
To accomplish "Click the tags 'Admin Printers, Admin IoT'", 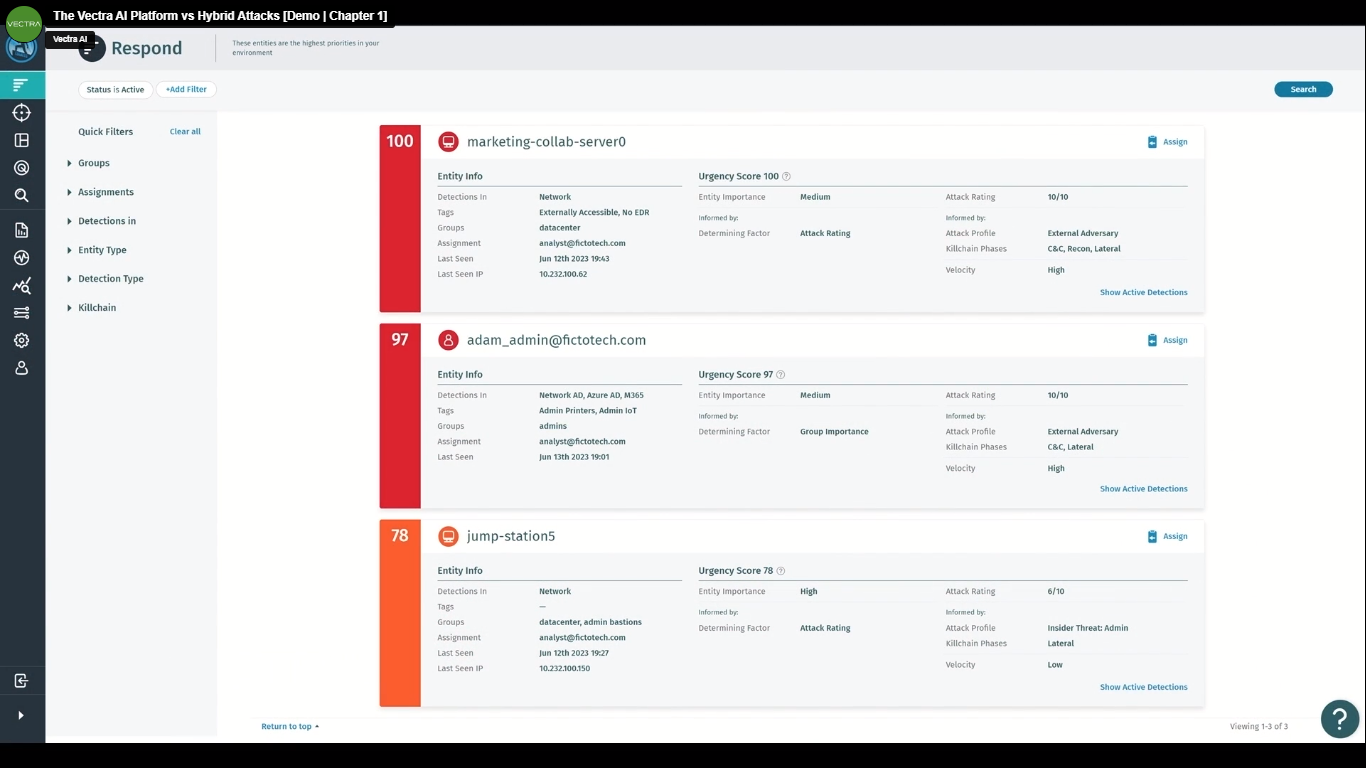I will click(588, 411).
